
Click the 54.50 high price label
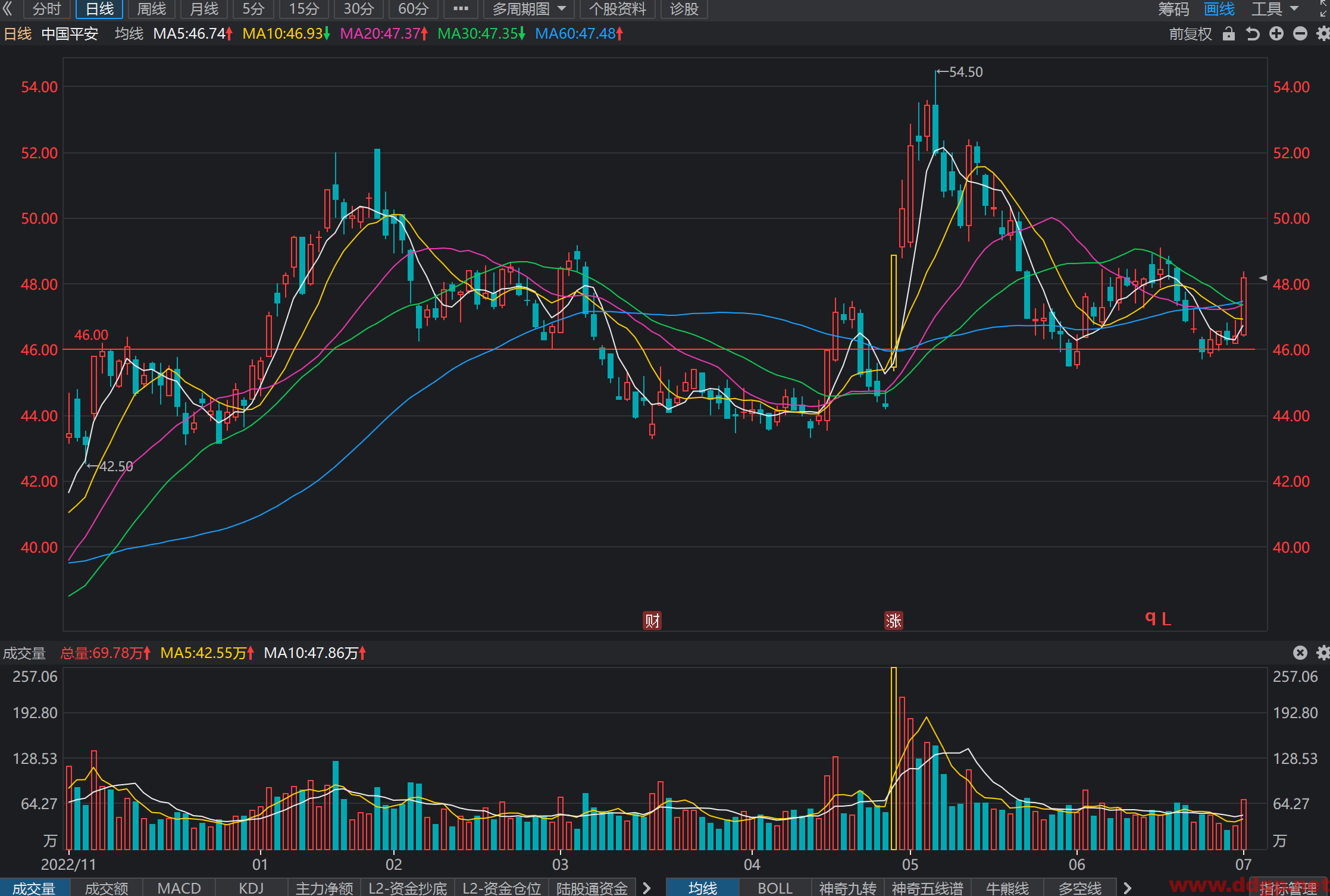click(x=965, y=72)
